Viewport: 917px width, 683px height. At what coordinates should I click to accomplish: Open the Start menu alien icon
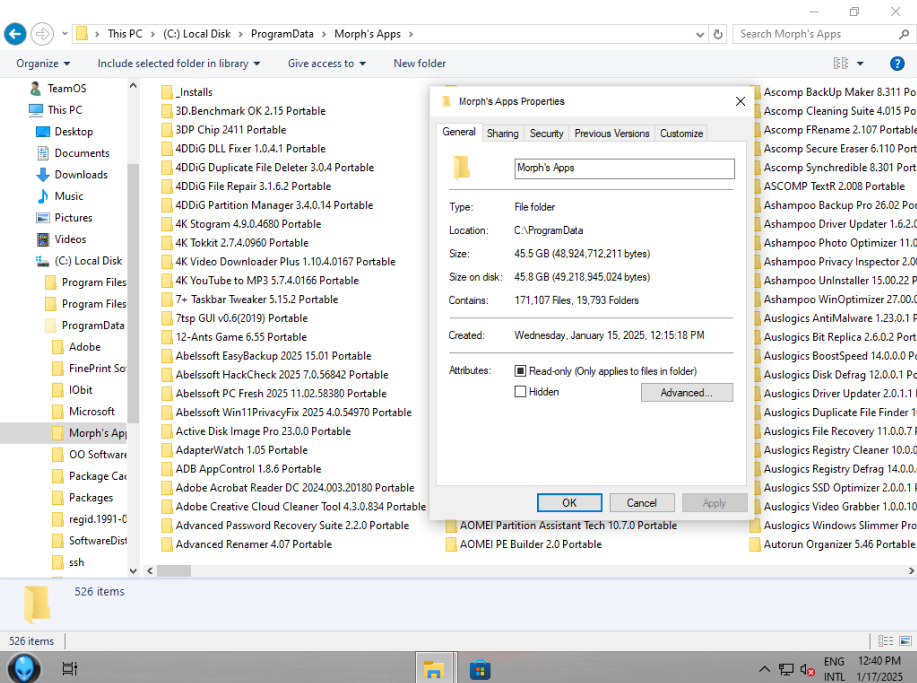click(x=23, y=668)
